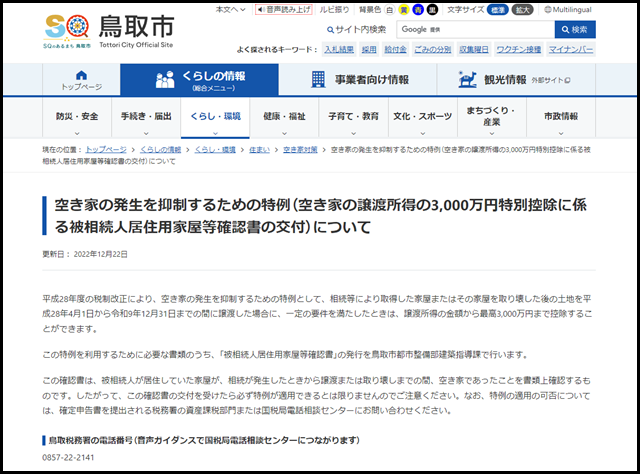Open the くらしの情報 main tab

point(200,80)
